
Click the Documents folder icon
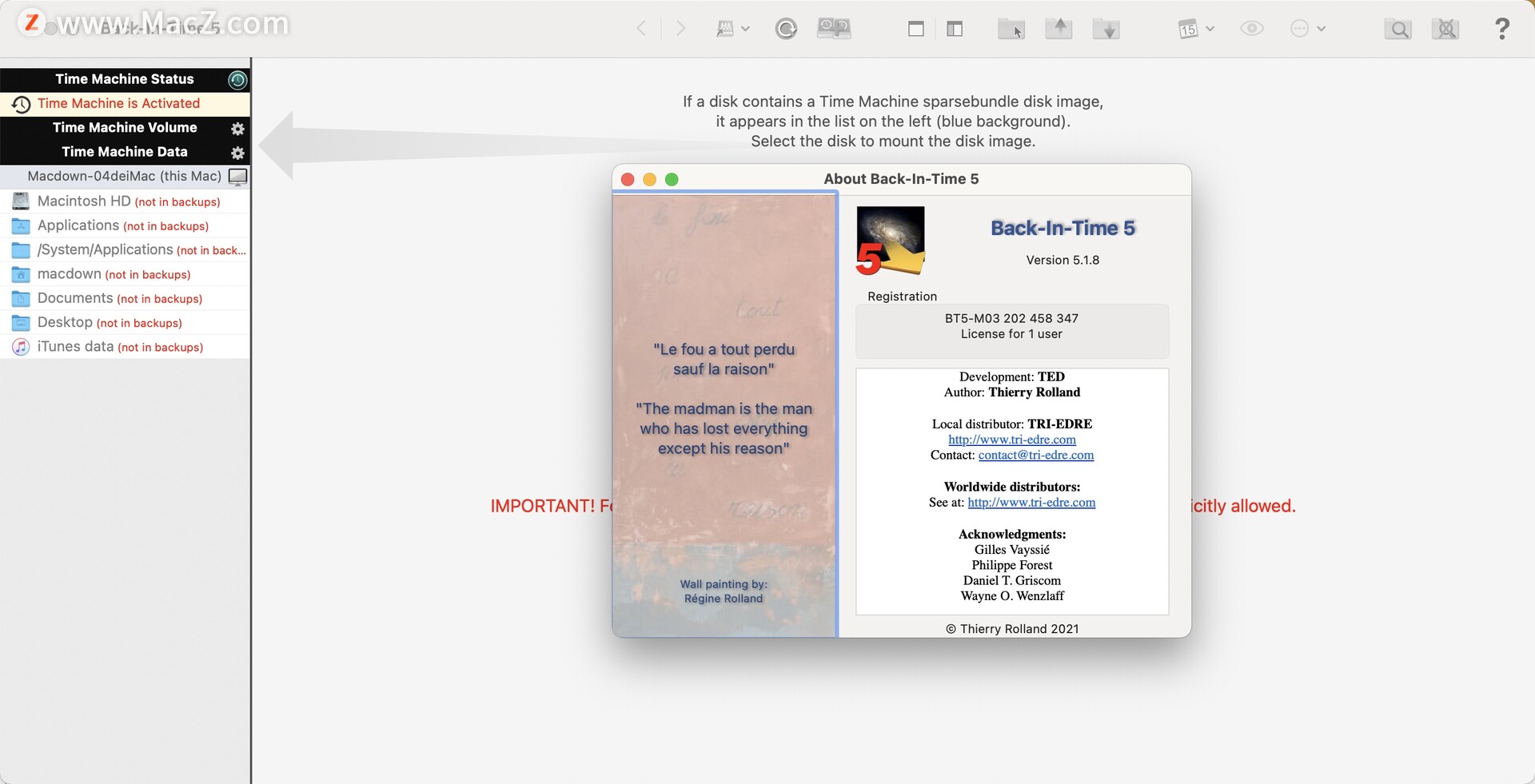pos(21,299)
